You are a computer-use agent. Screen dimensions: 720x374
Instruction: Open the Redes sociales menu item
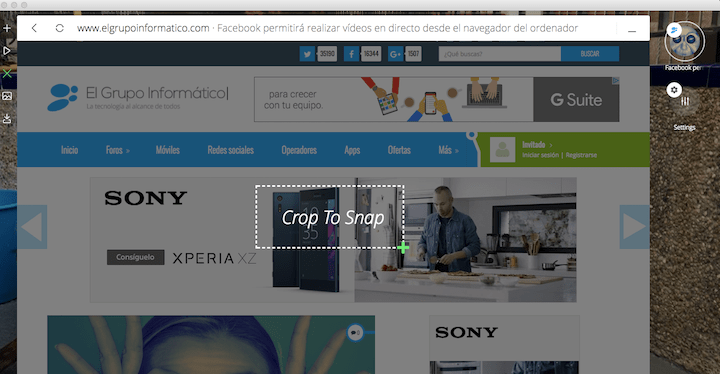(231, 150)
